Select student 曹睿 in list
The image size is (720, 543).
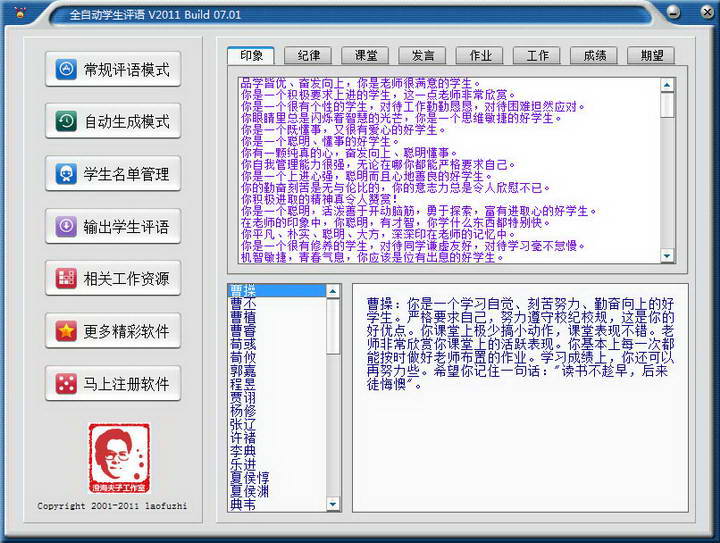[x=277, y=330]
